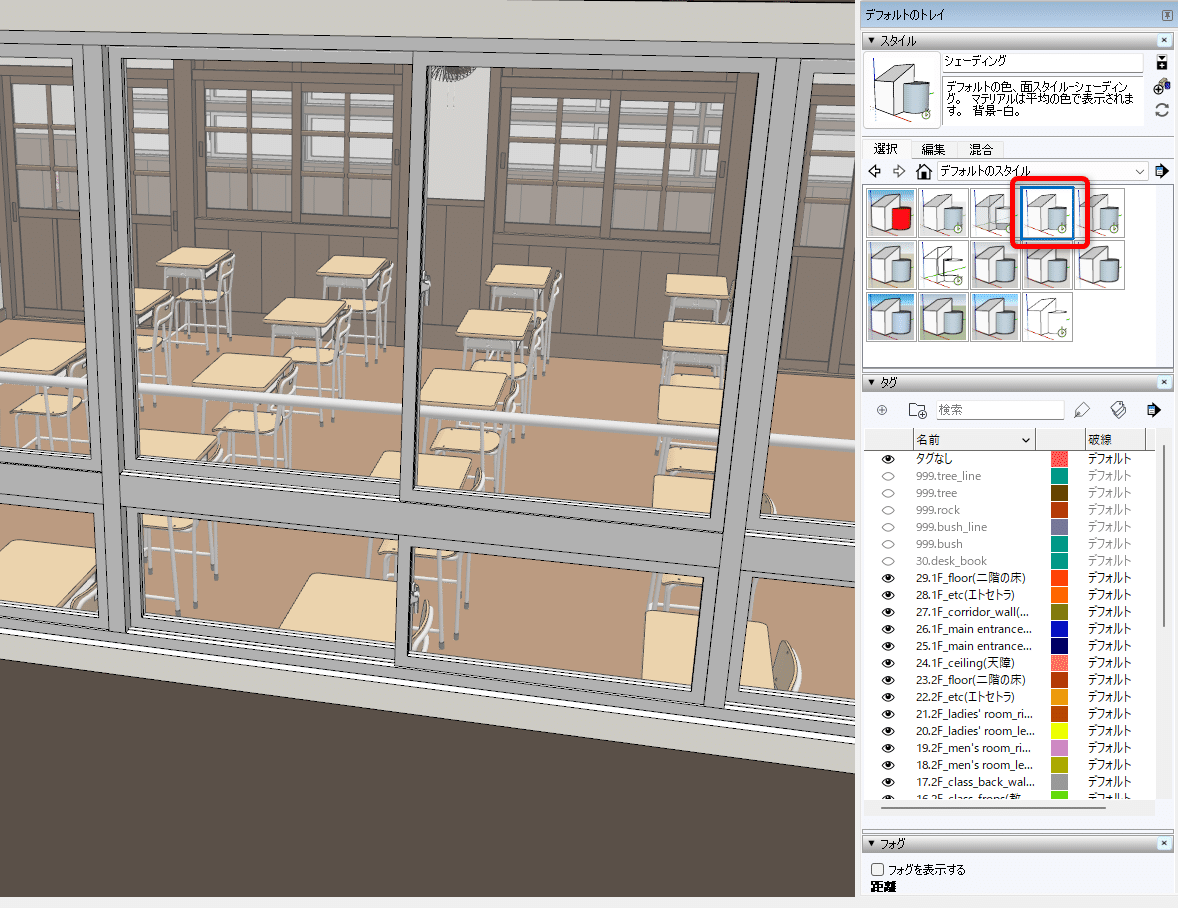
Task: Show the 999.bush_line tag
Action: 888,527
